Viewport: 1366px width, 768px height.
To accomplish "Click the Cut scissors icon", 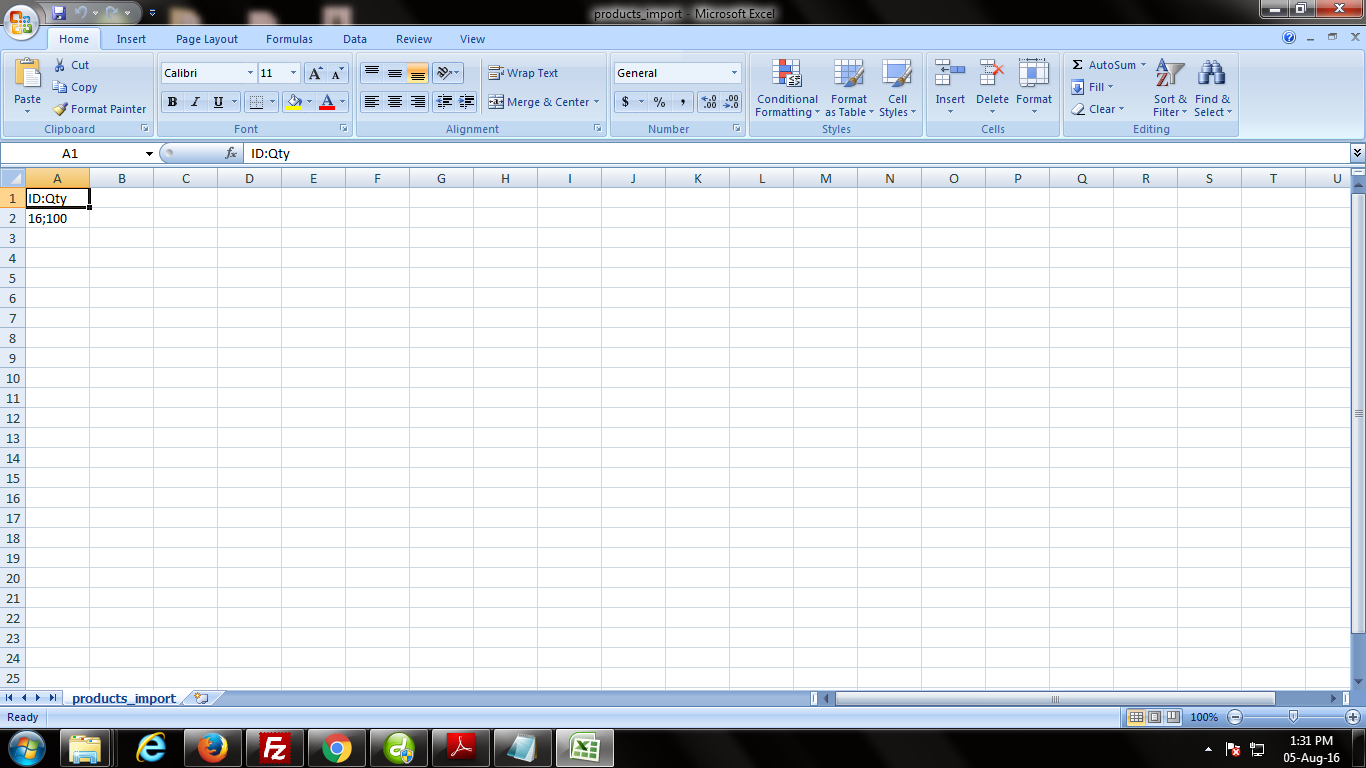I will [60, 65].
